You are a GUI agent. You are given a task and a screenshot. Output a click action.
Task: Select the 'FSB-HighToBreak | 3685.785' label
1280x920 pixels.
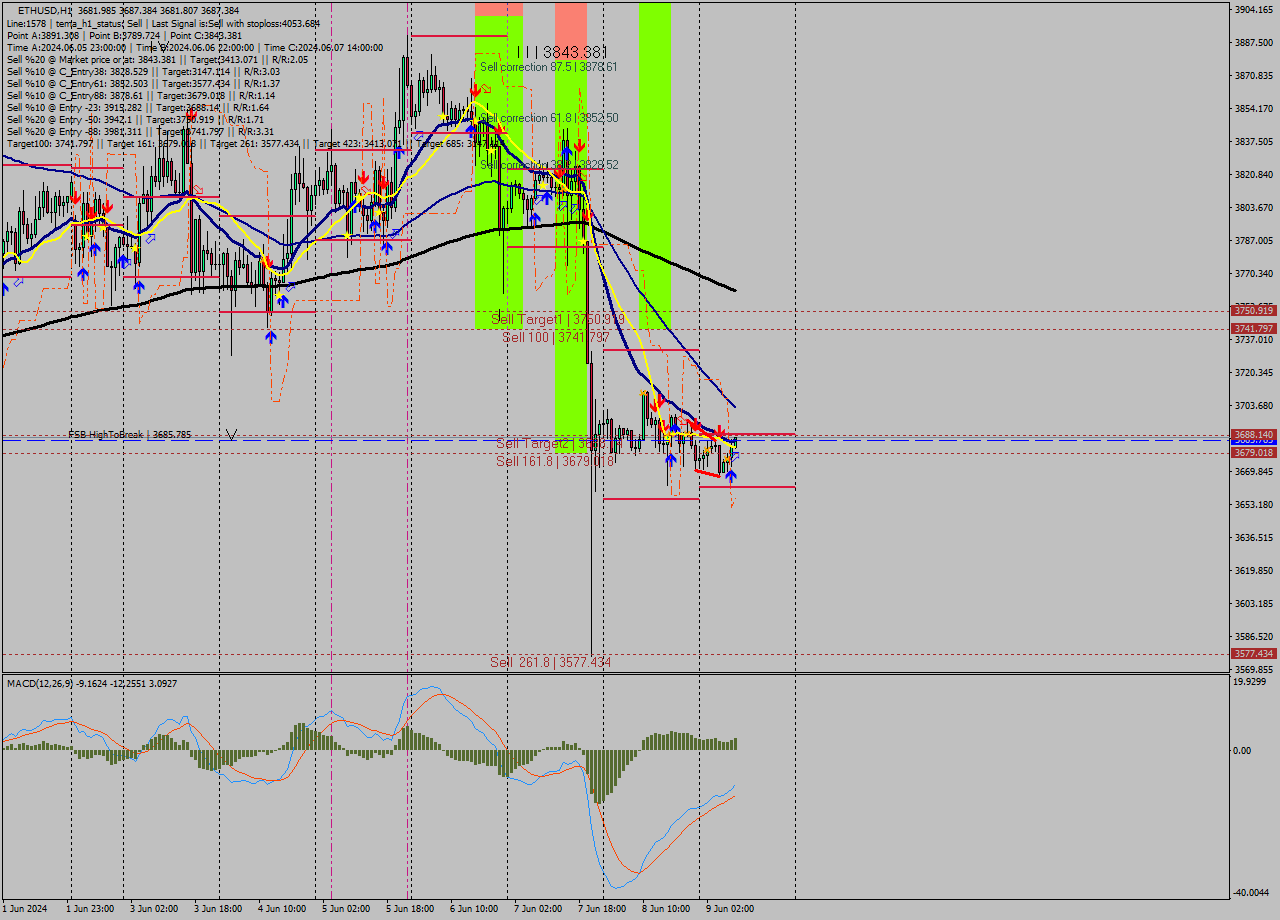tap(130, 435)
